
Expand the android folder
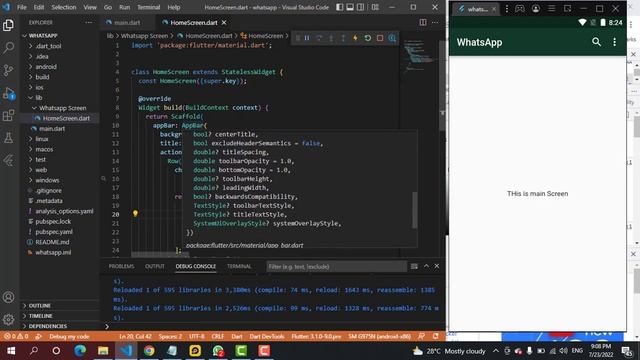coord(59,67)
